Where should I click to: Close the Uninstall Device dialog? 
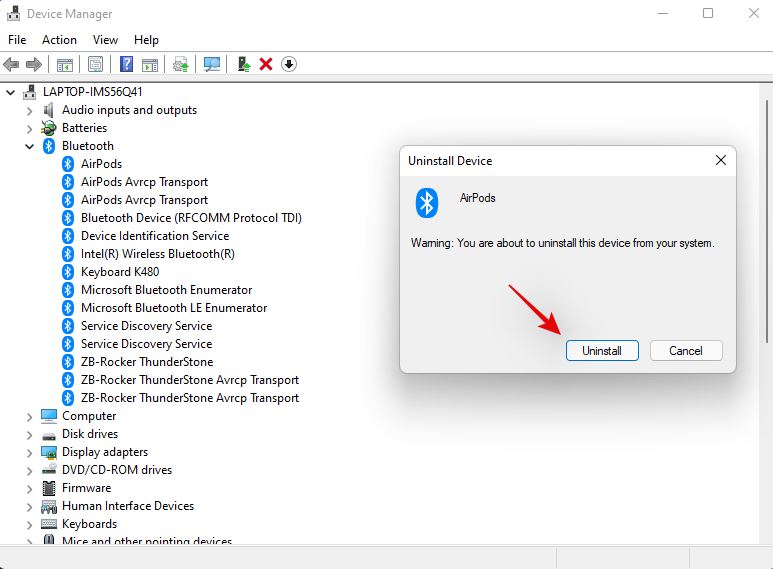[720, 160]
